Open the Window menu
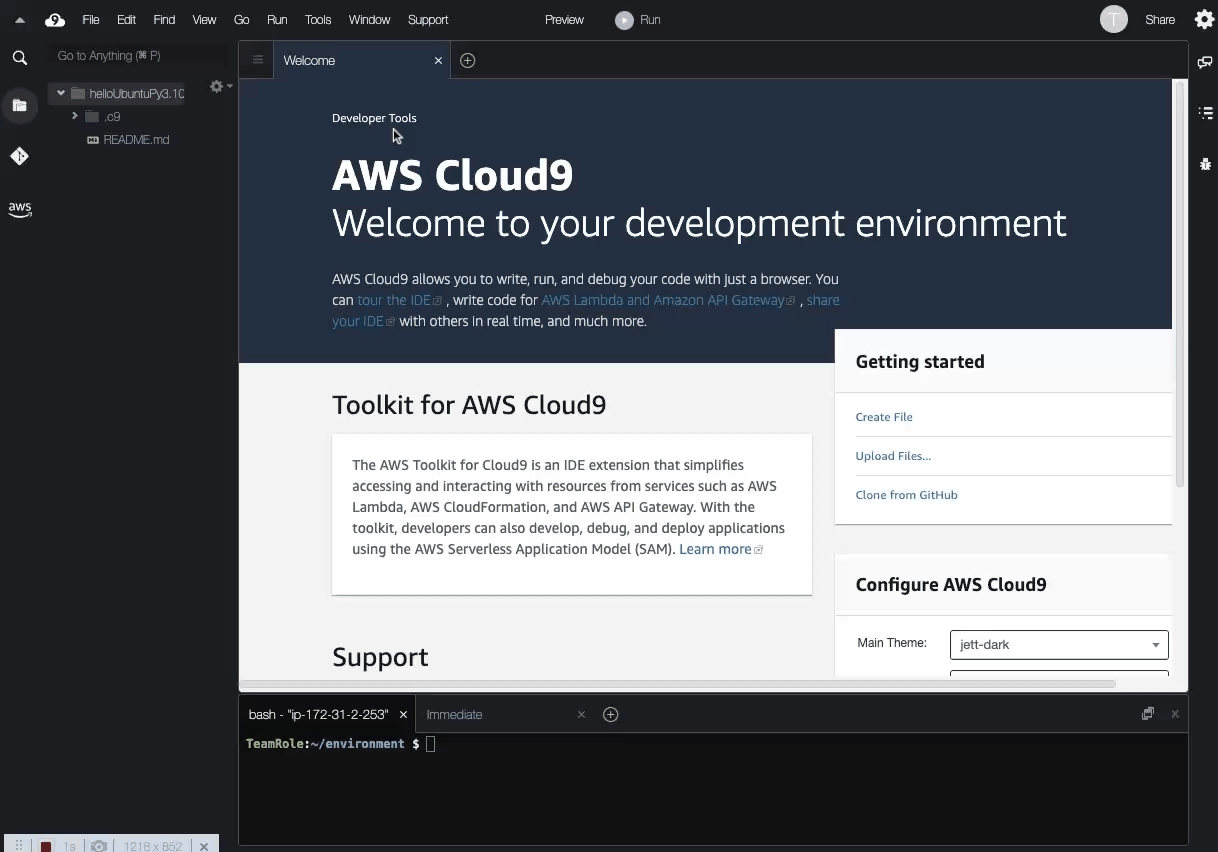 (x=369, y=20)
